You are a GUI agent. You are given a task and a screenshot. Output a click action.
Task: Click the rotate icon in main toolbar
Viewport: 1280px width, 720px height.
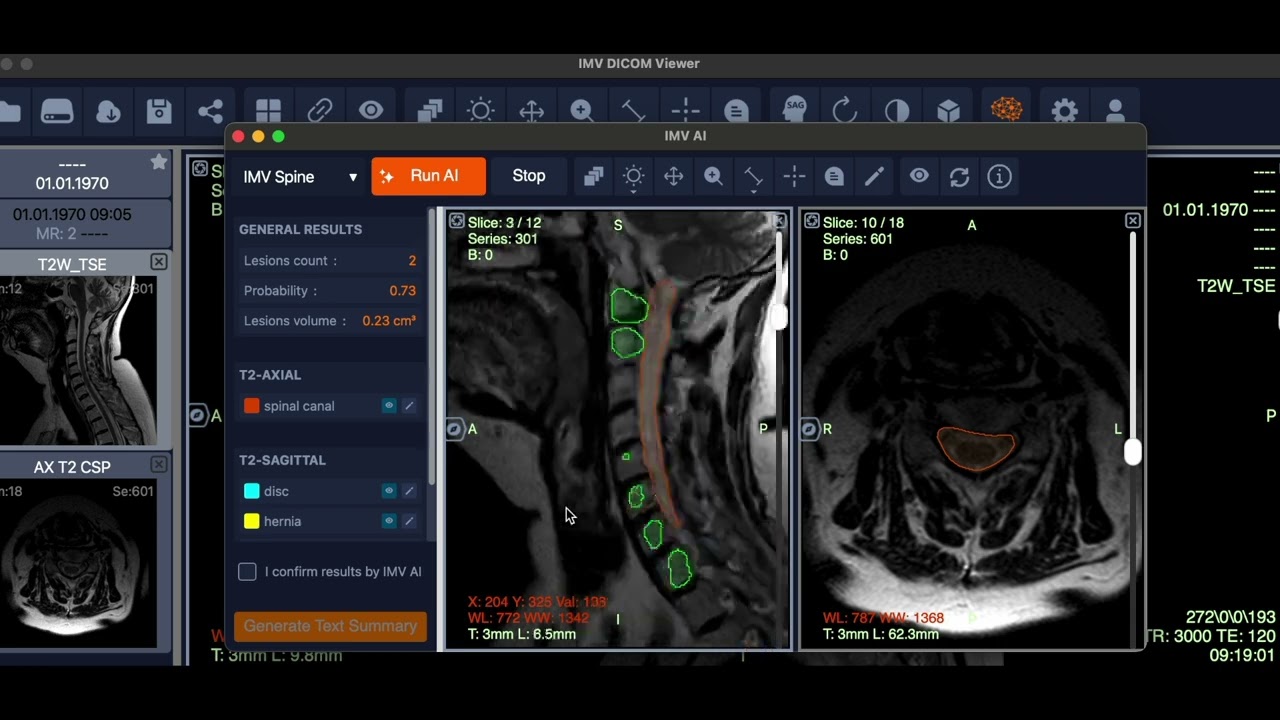point(845,111)
